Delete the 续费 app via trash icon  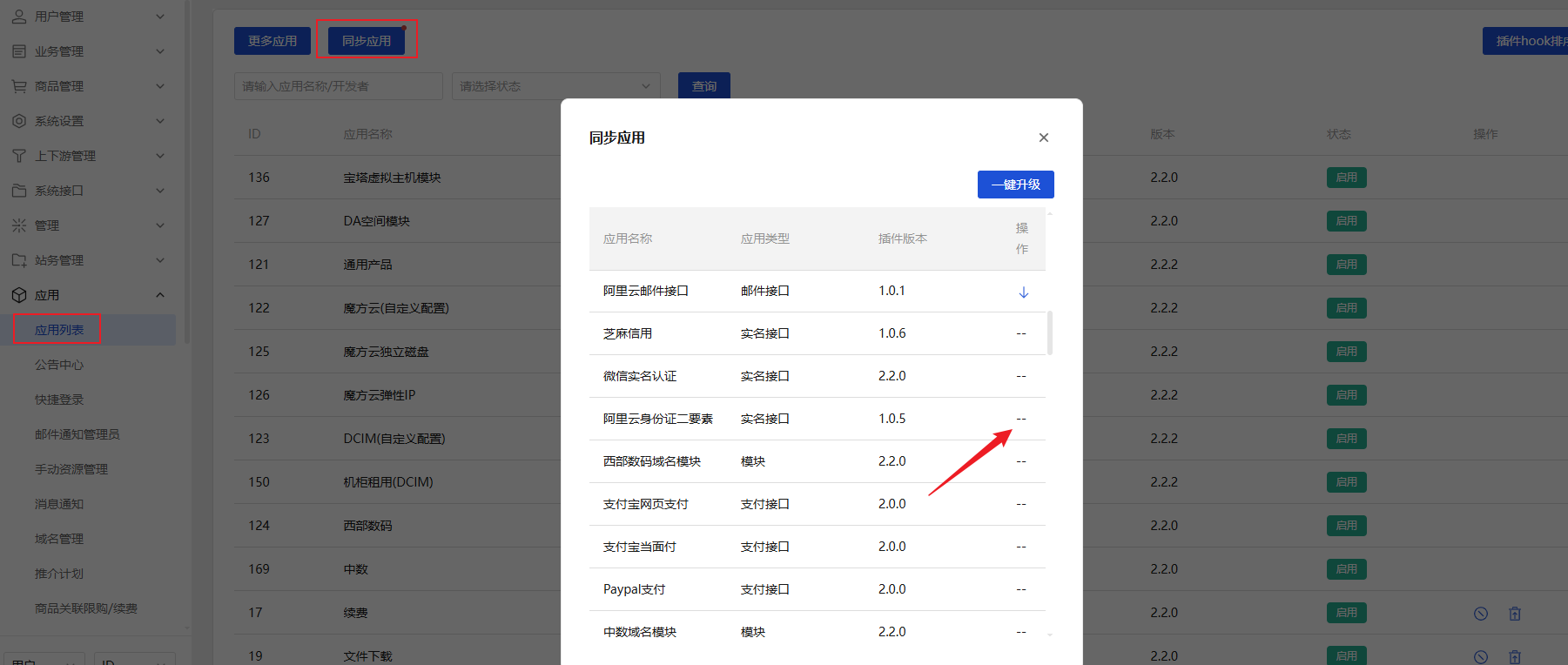[x=1515, y=614]
